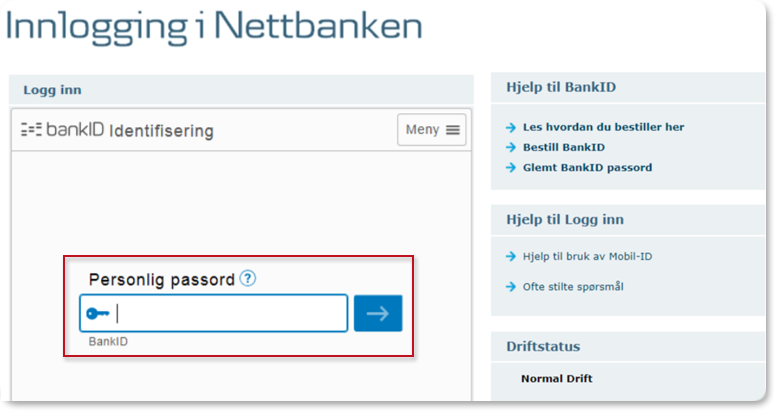This screenshot has height=411, width=776.
Task: Click arrow icon beside Ofte stilte spørsmål
Action: click(511, 286)
